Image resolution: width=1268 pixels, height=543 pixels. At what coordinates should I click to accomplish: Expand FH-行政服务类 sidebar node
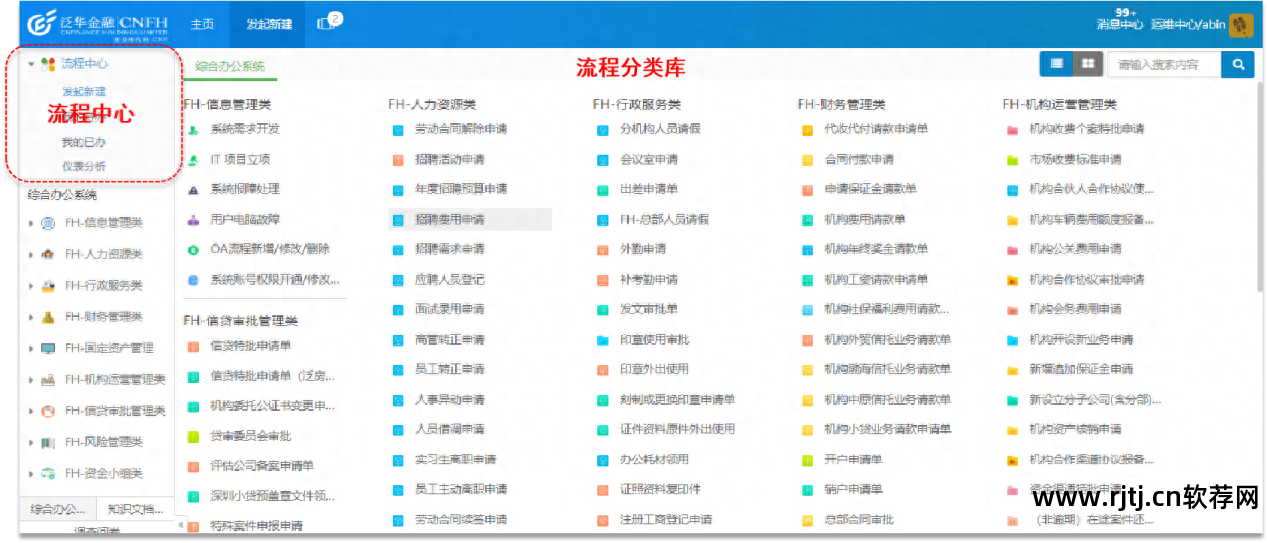[31, 286]
